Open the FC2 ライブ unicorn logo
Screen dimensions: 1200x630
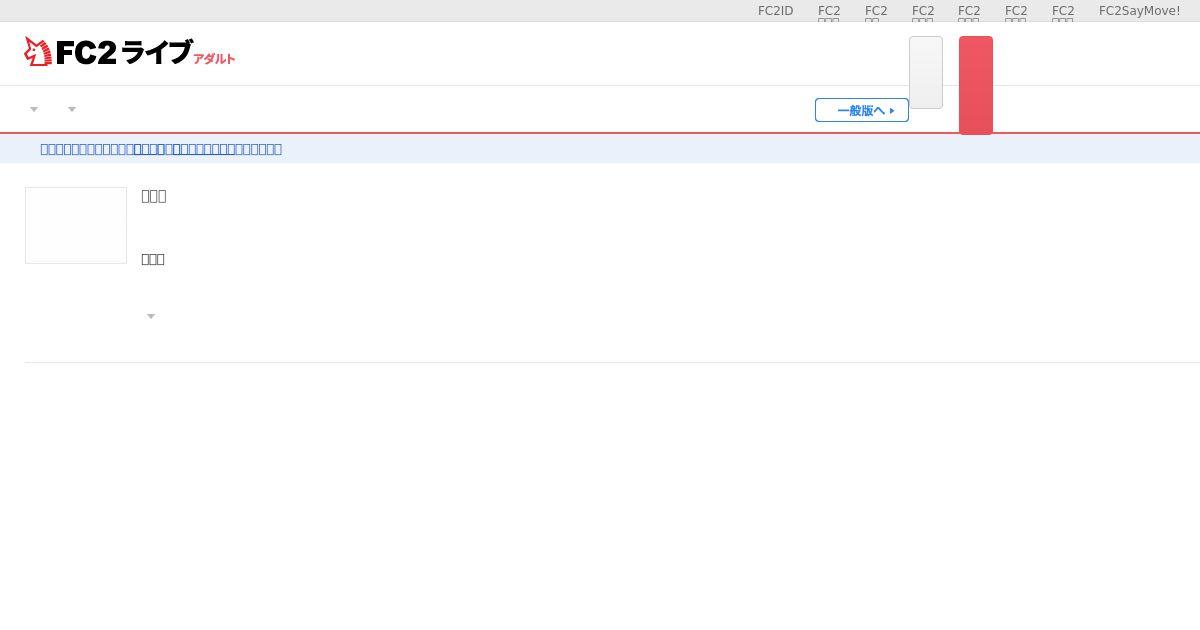tap(130, 52)
